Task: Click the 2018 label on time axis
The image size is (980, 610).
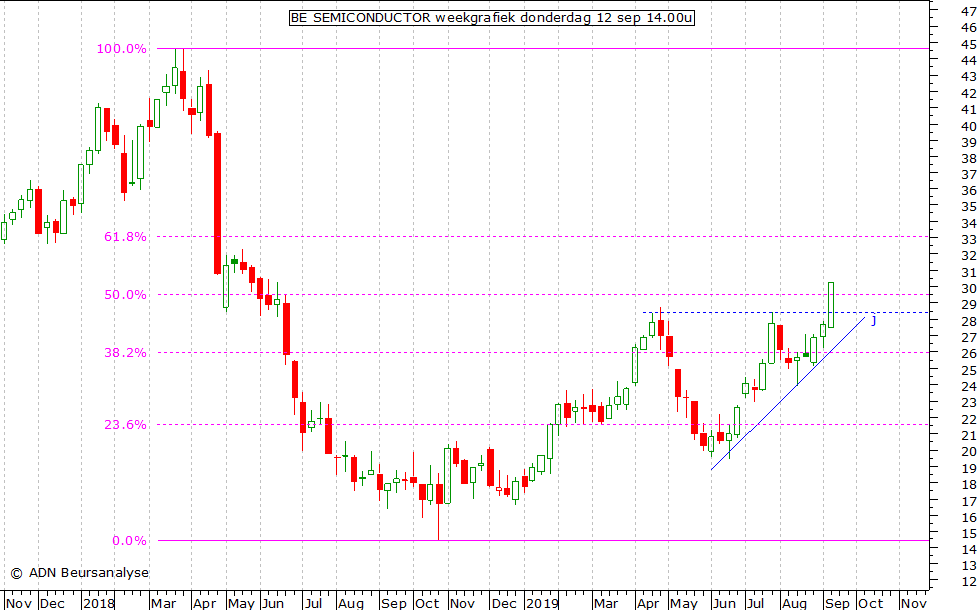Action: pos(99,604)
